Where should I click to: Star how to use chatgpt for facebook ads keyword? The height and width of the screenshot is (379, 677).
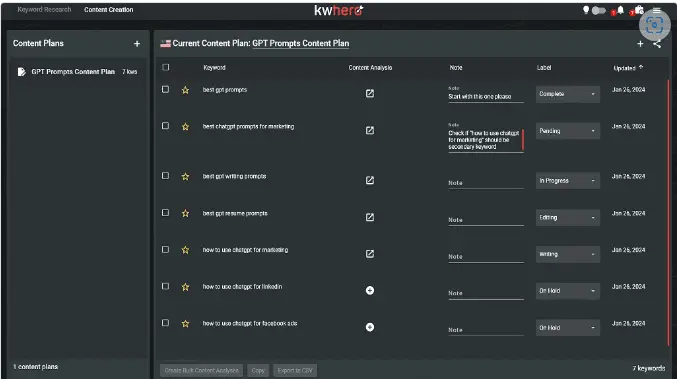tap(185, 323)
